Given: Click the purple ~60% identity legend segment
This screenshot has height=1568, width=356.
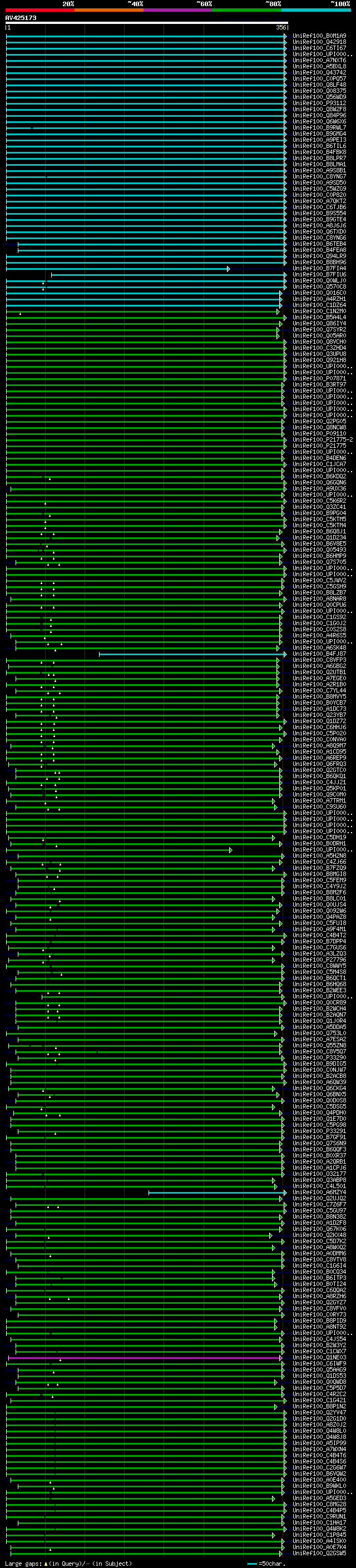Looking at the screenshot, I should 179,11.
